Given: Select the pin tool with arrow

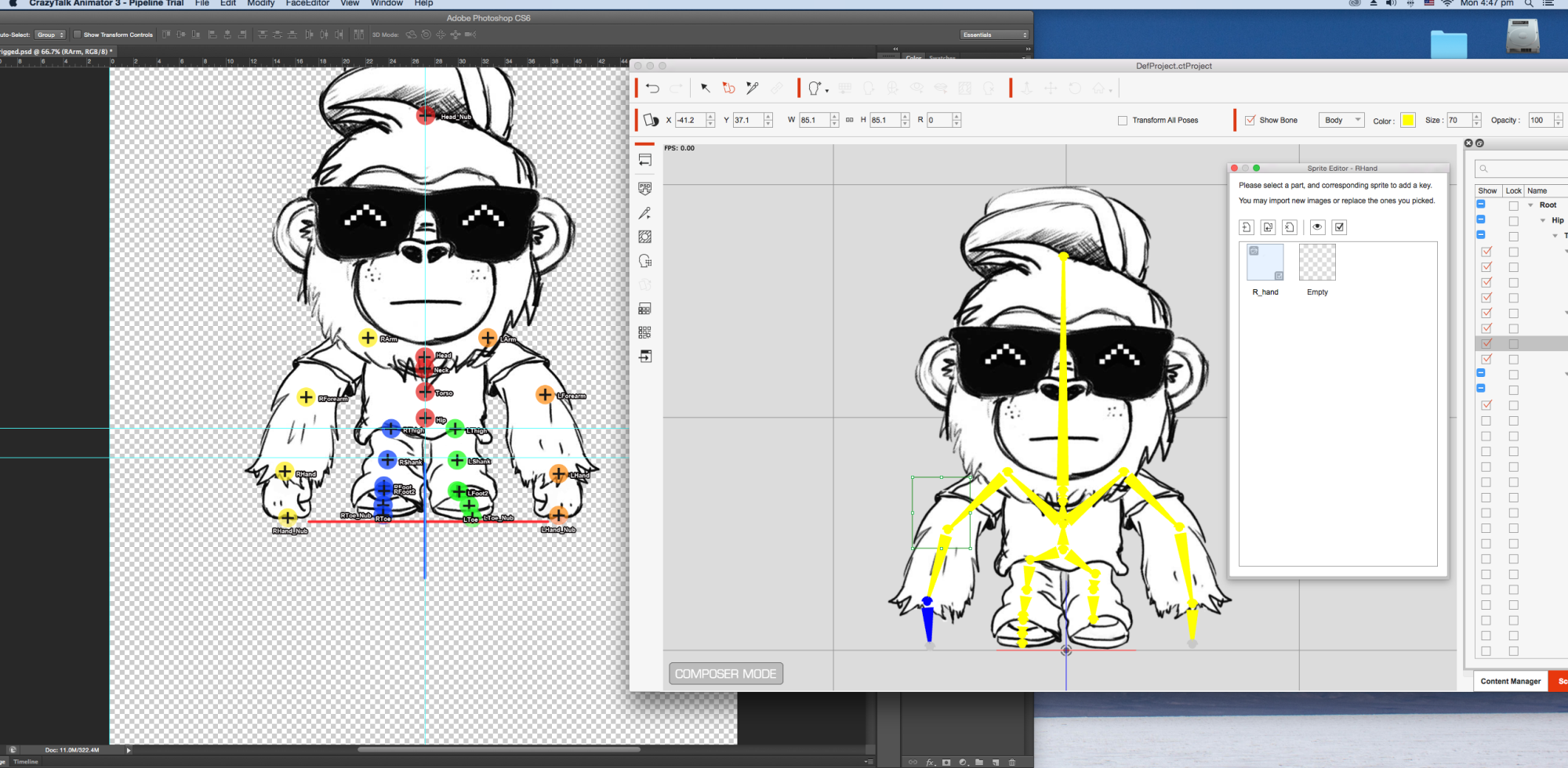Looking at the screenshot, I should coord(753,89).
